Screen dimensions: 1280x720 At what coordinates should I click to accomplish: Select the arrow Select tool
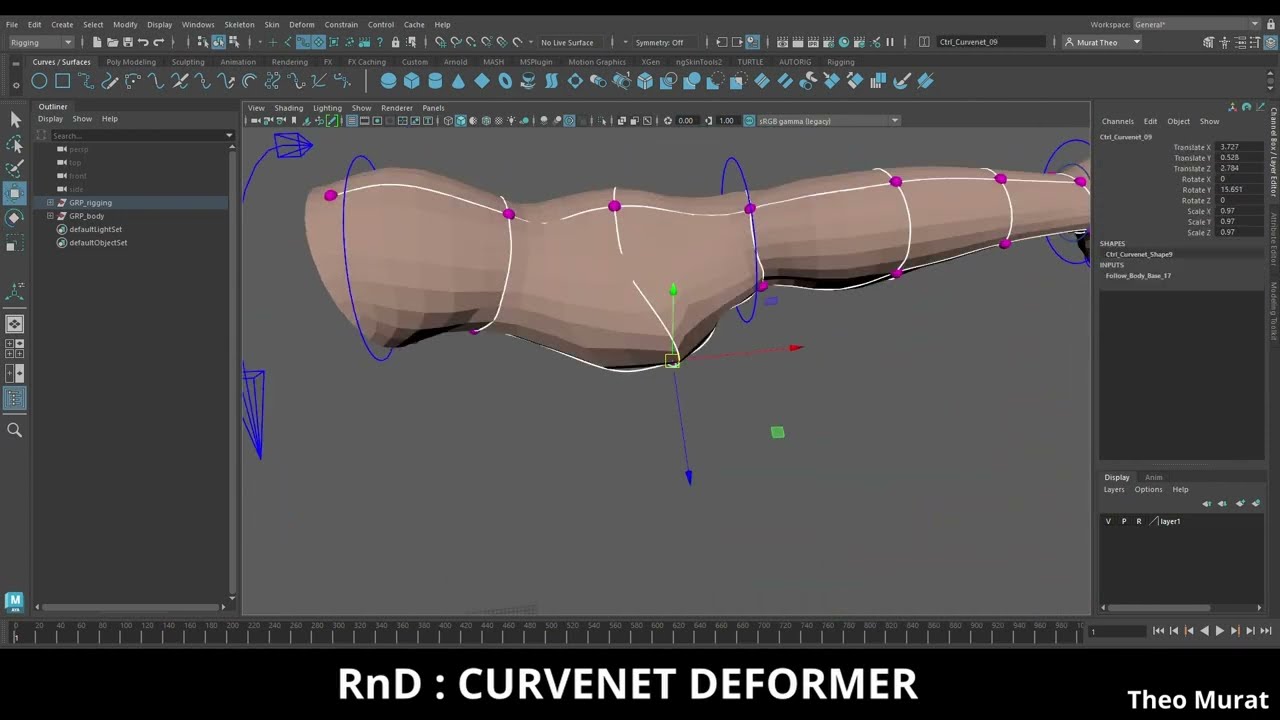pyautogui.click(x=15, y=119)
